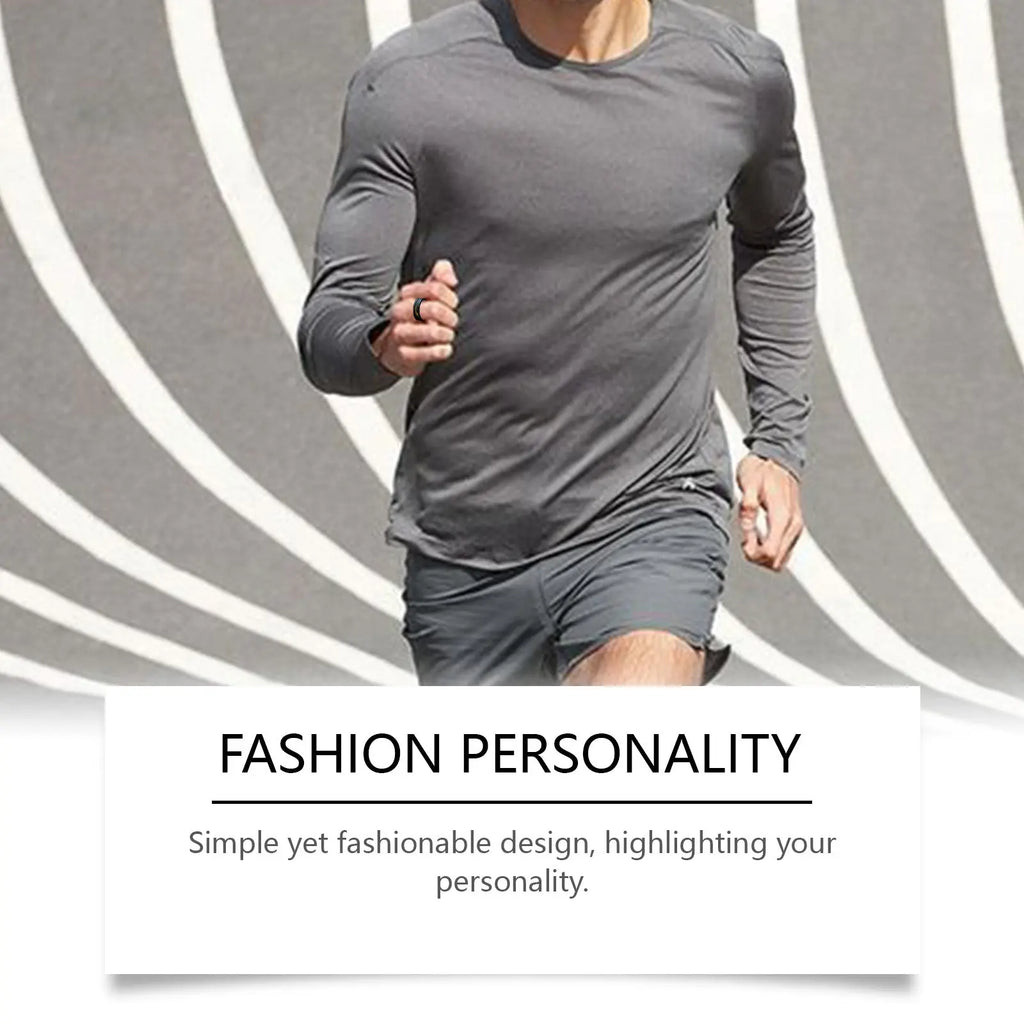Click the small dark mark on the shirt shoulder
Screen dimensions: 1024x1024
[370, 86]
